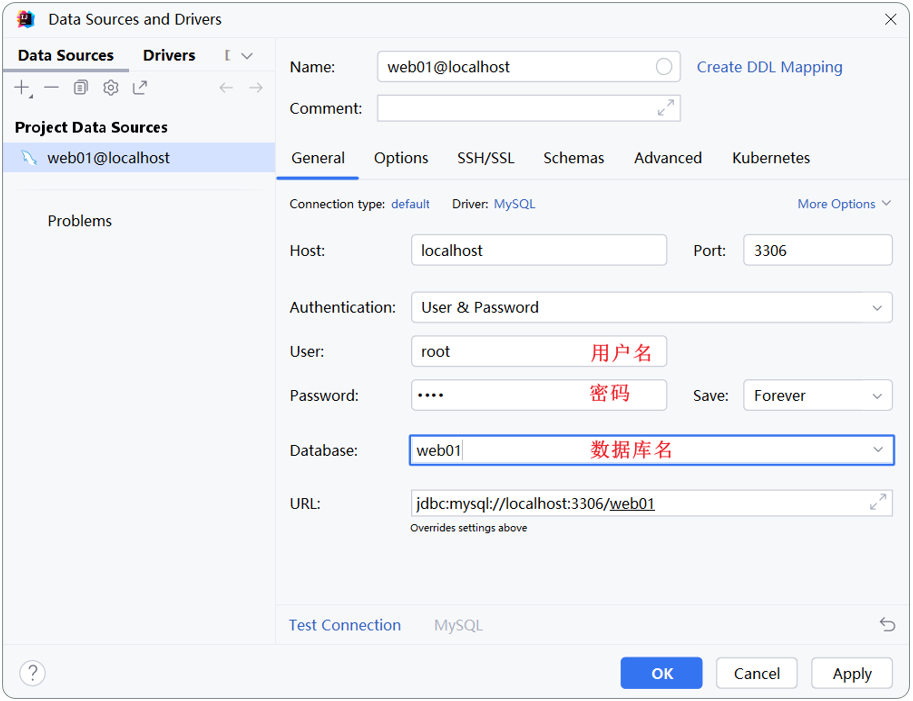913x701 pixels.
Task: Select the Problems item in sidebar
Action: tap(80, 221)
